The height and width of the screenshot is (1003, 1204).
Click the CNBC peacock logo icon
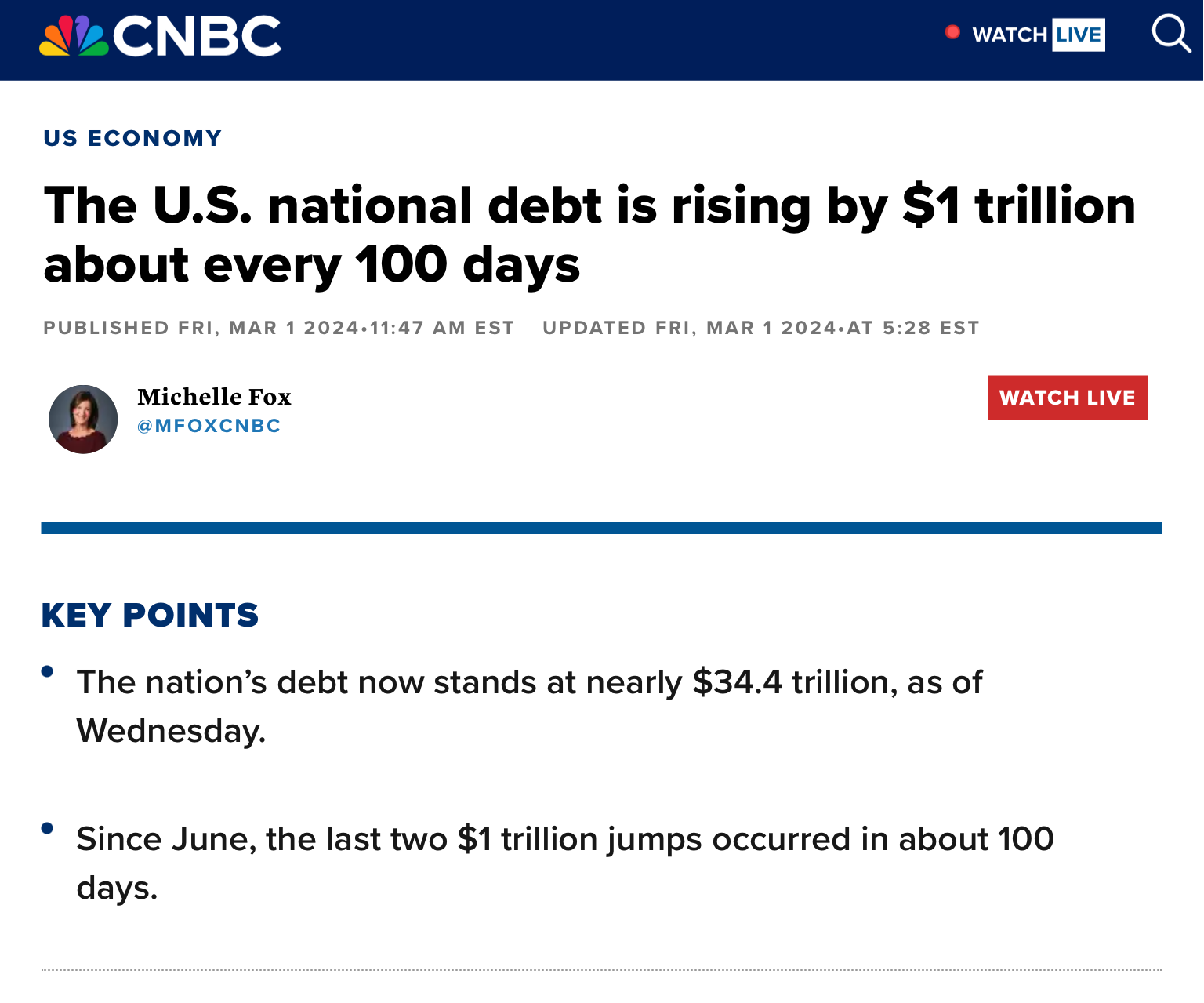tap(74, 36)
